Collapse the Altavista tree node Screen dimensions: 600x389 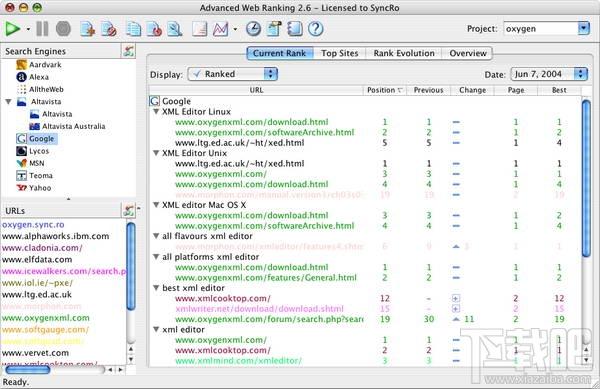pos(8,102)
